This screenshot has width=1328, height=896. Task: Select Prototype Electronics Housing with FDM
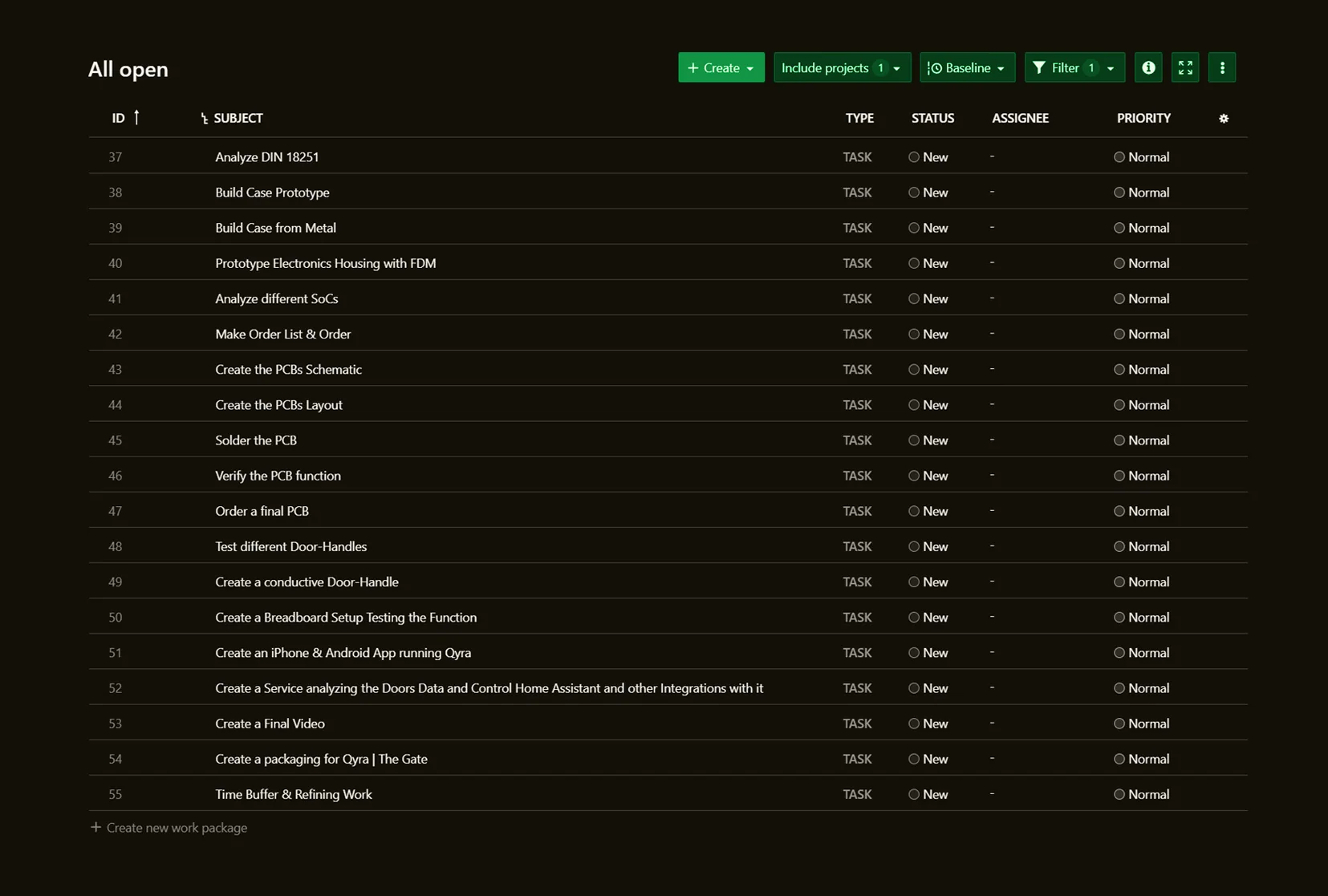[x=326, y=263]
